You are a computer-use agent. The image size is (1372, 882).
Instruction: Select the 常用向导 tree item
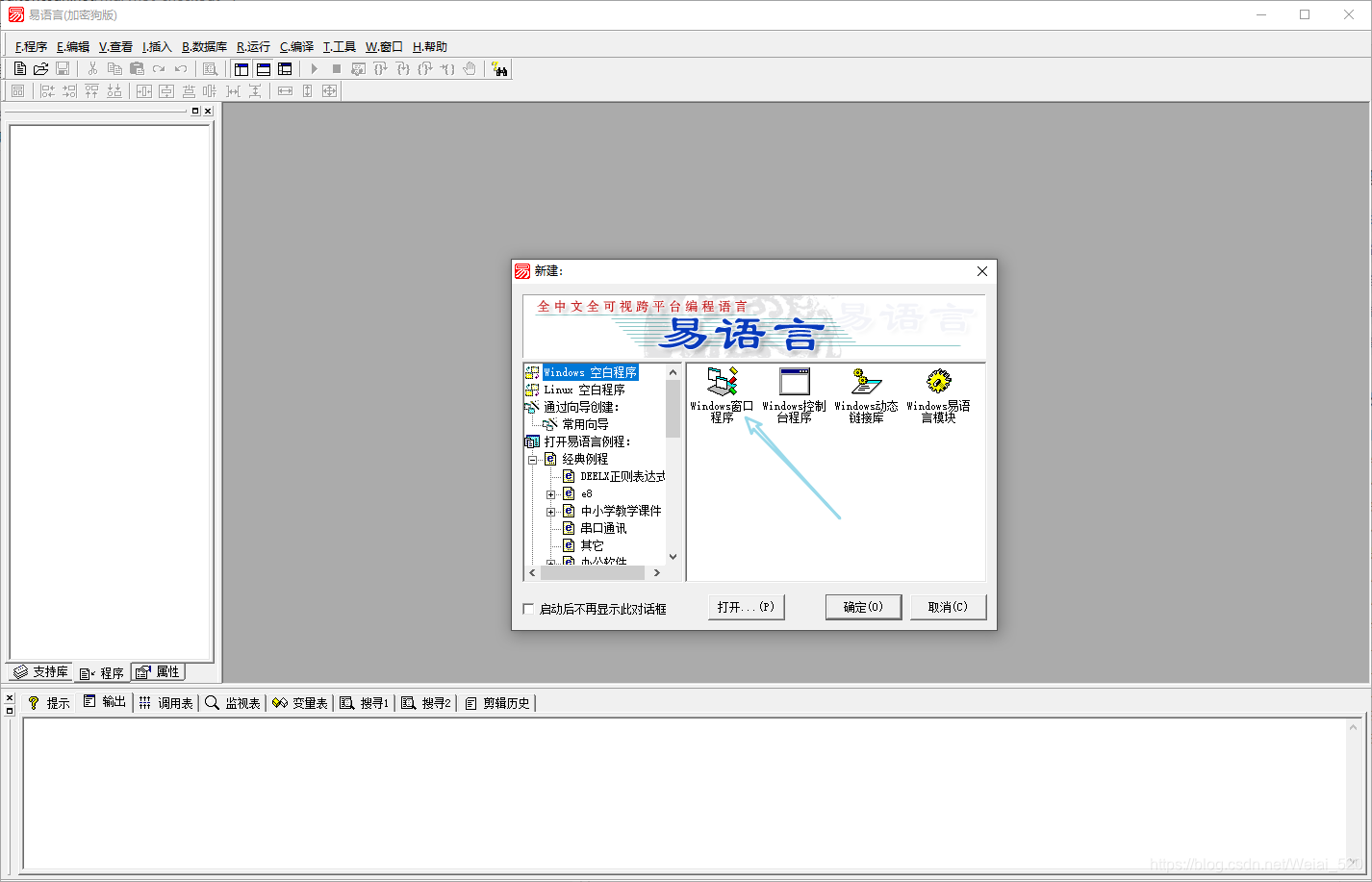click(585, 424)
